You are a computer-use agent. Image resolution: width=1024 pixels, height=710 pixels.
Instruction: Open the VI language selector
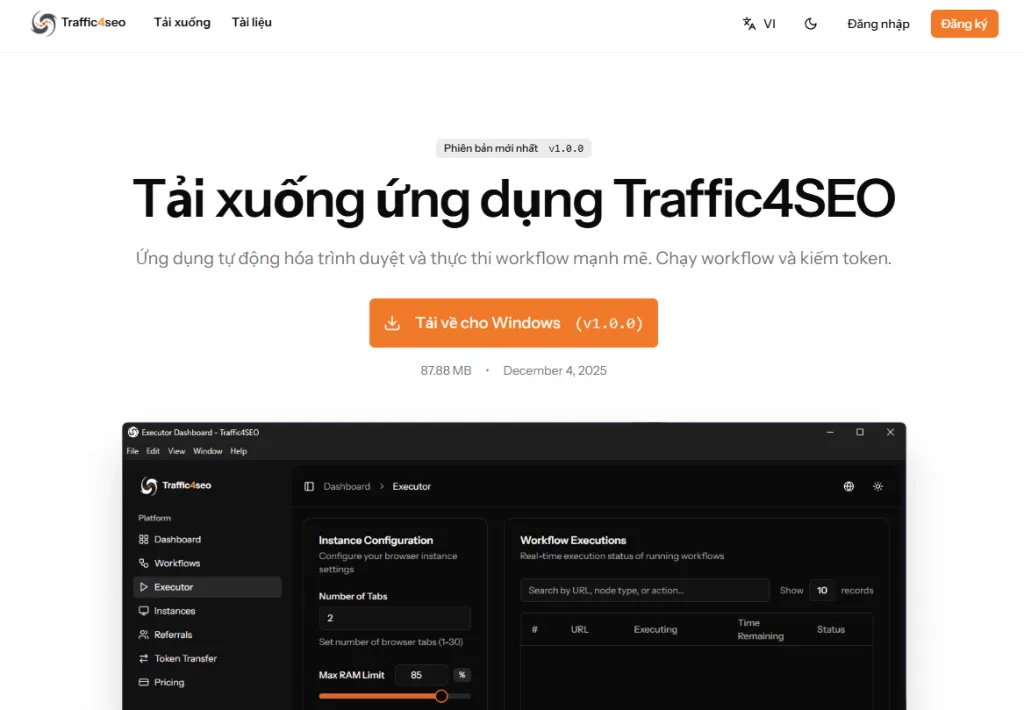[x=759, y=24]
